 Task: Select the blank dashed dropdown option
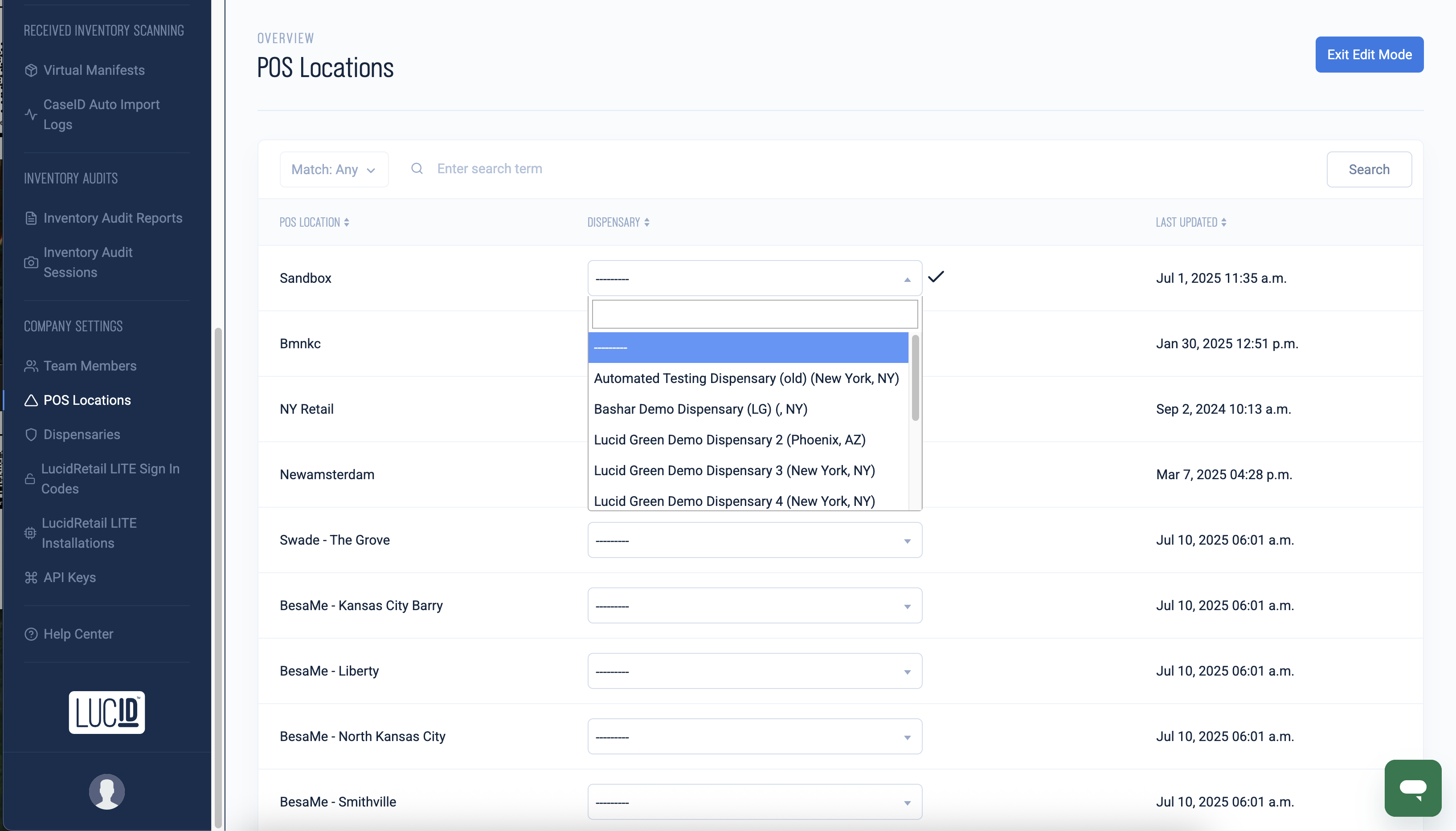pos(748,347)
